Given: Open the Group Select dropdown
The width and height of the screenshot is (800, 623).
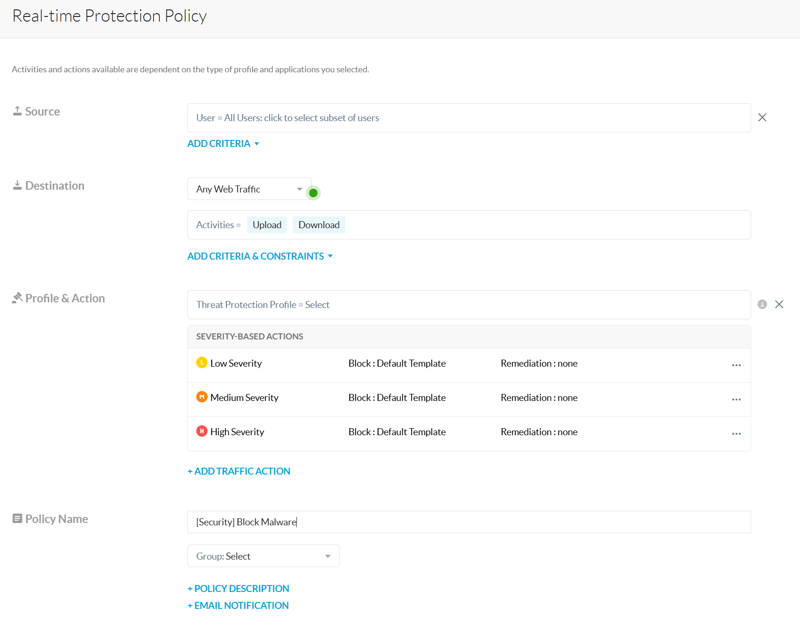Looking at the screenshot, I should (263, 556).
